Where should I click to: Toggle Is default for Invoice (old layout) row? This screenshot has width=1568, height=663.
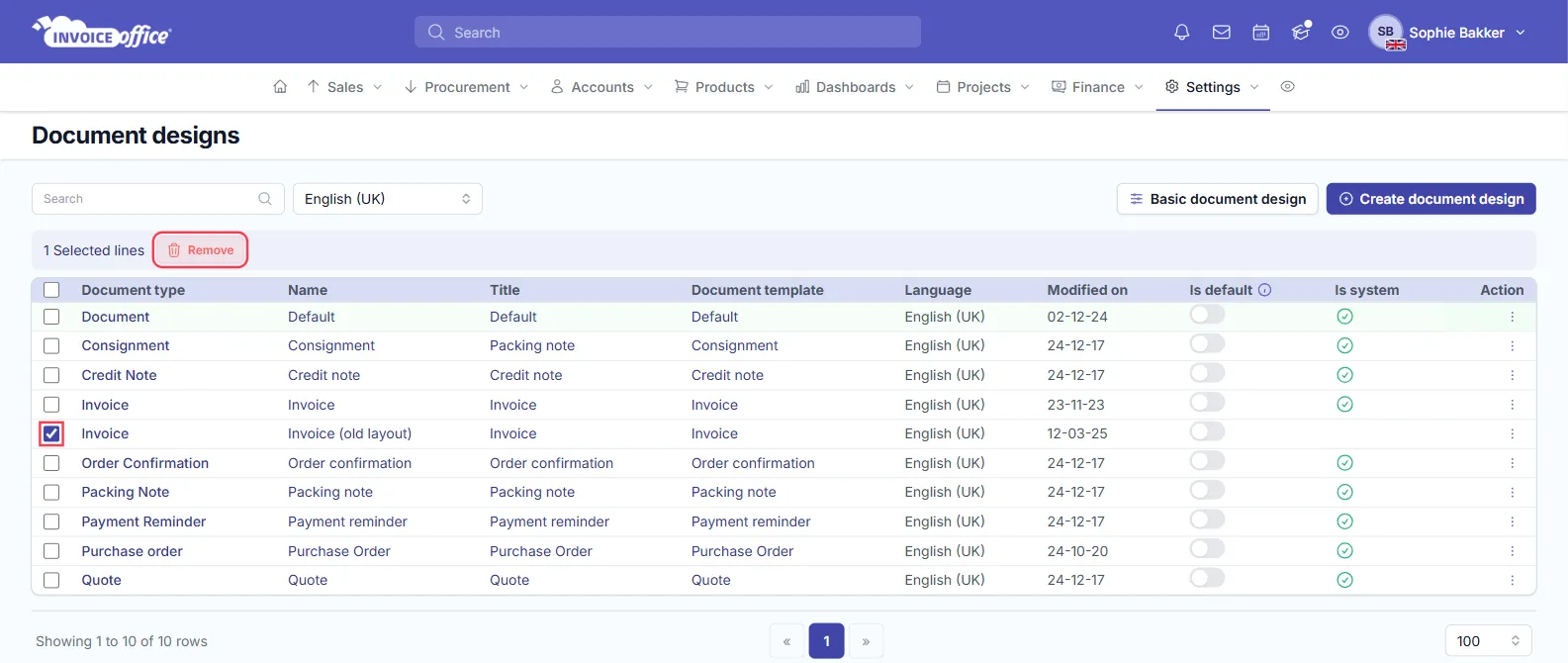pyautogui.click(x=1207, y=431)
